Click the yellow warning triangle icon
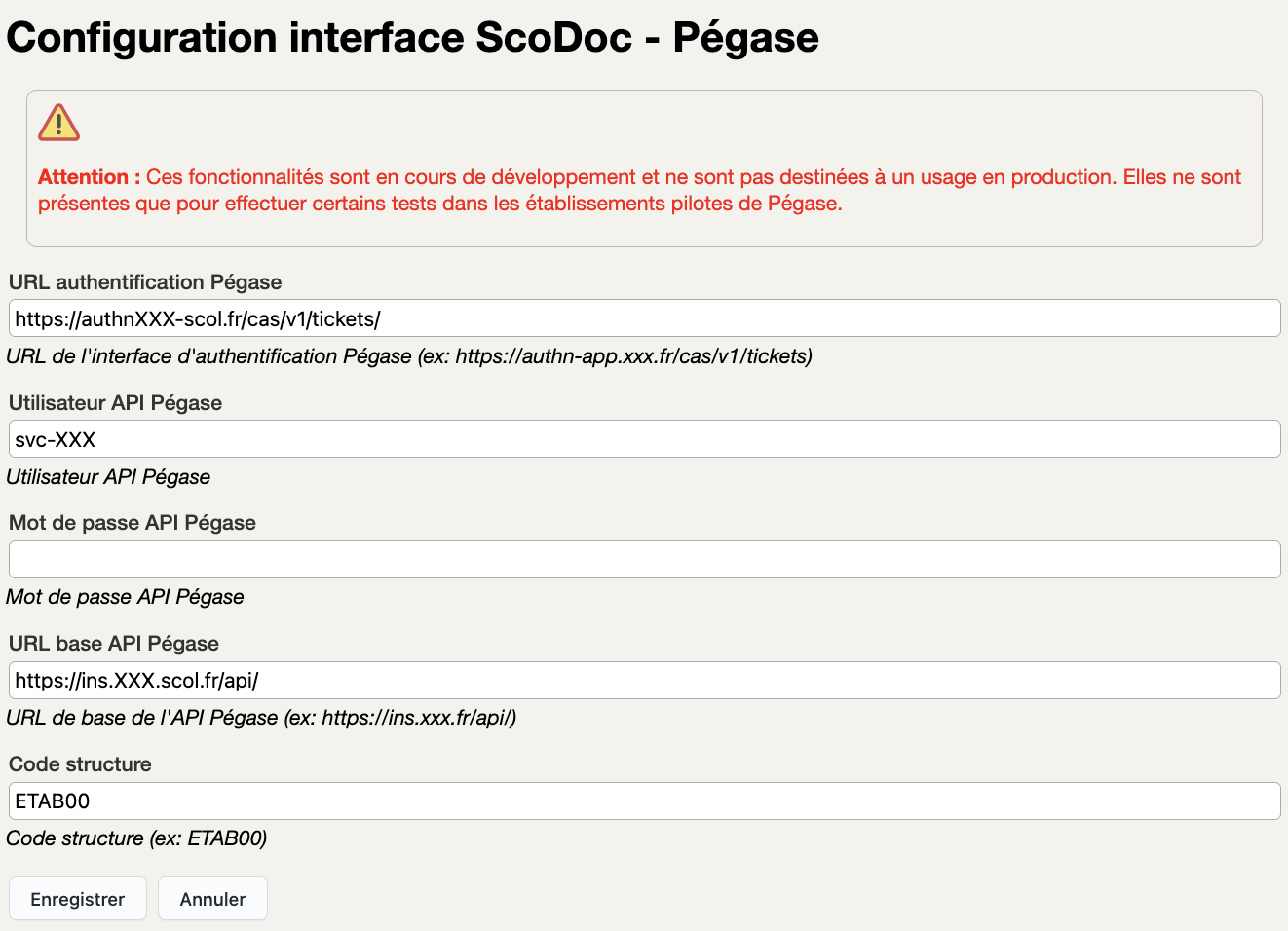Image resolution: width=1288 pixels, height=931 pixels. 58,123
